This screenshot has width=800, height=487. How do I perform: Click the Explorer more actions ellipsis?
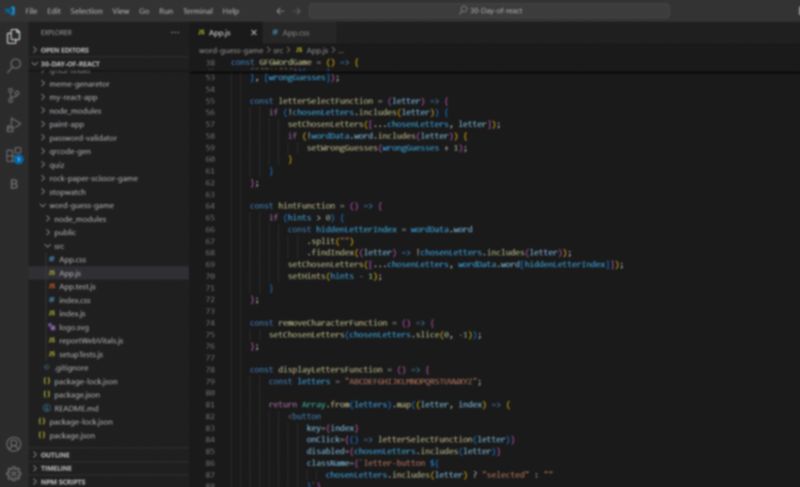177,32
